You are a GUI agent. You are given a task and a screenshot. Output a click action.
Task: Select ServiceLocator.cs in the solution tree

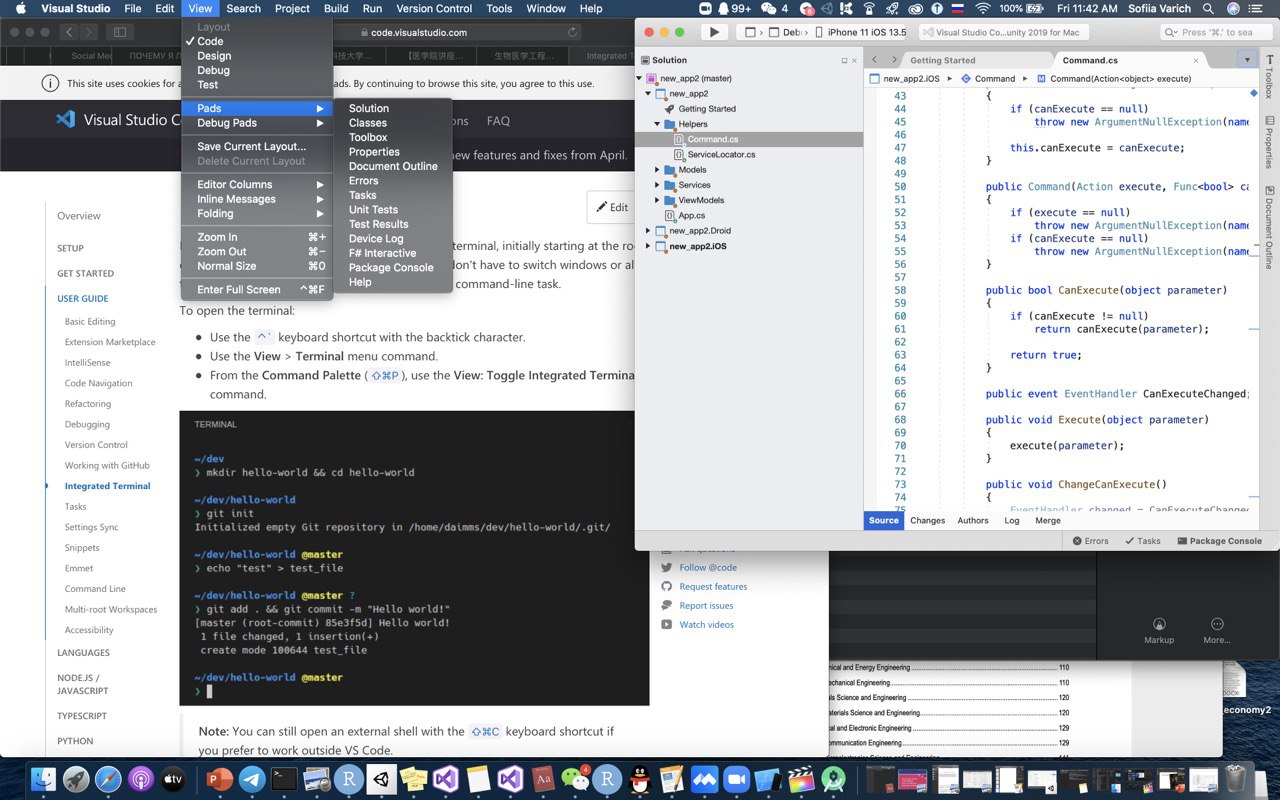pyautogui.click(x=721, y=155)
